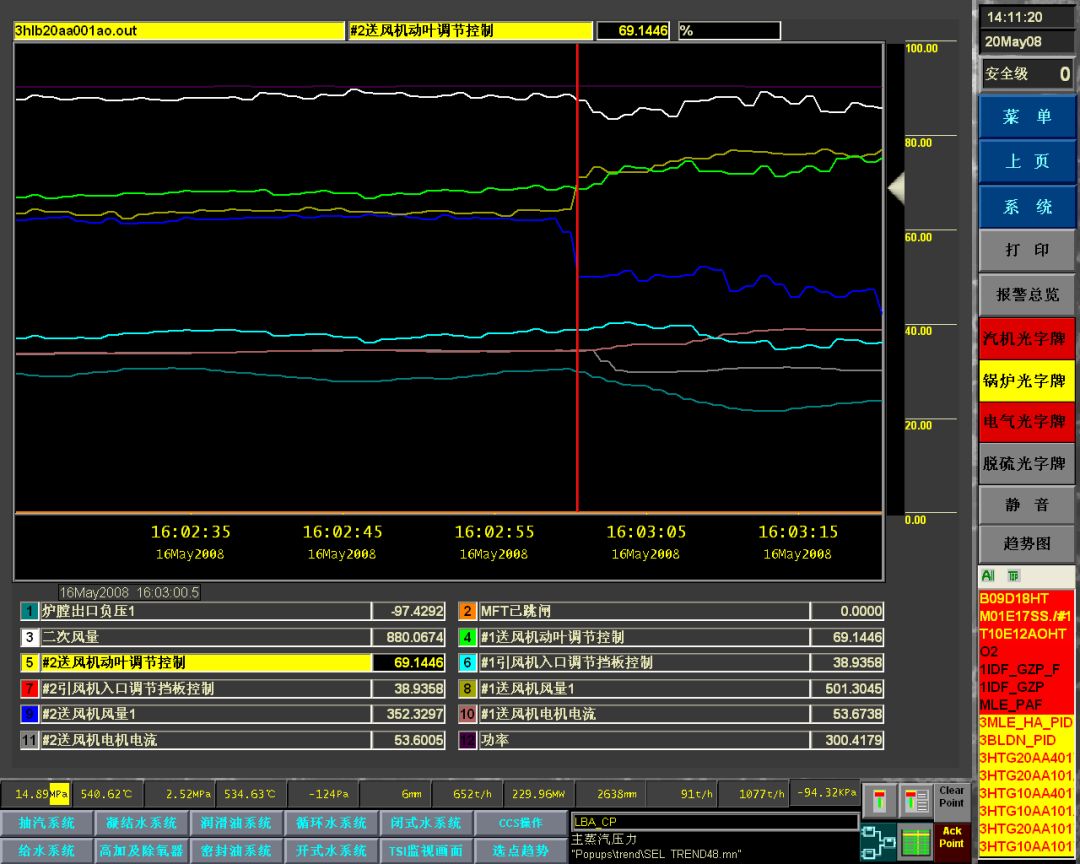Open the CCS操作 screen
The height and width of the screenshot is (864, 1080).
tap(520, 823)
